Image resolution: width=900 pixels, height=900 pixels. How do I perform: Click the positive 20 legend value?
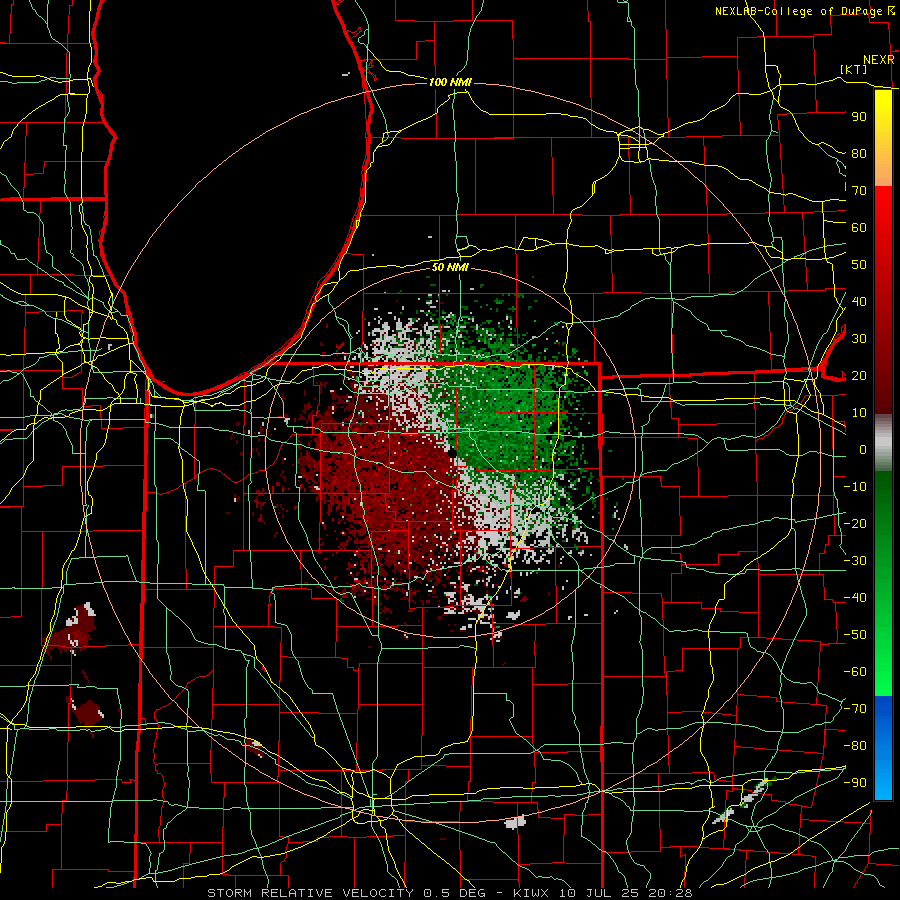pos(859,375)
